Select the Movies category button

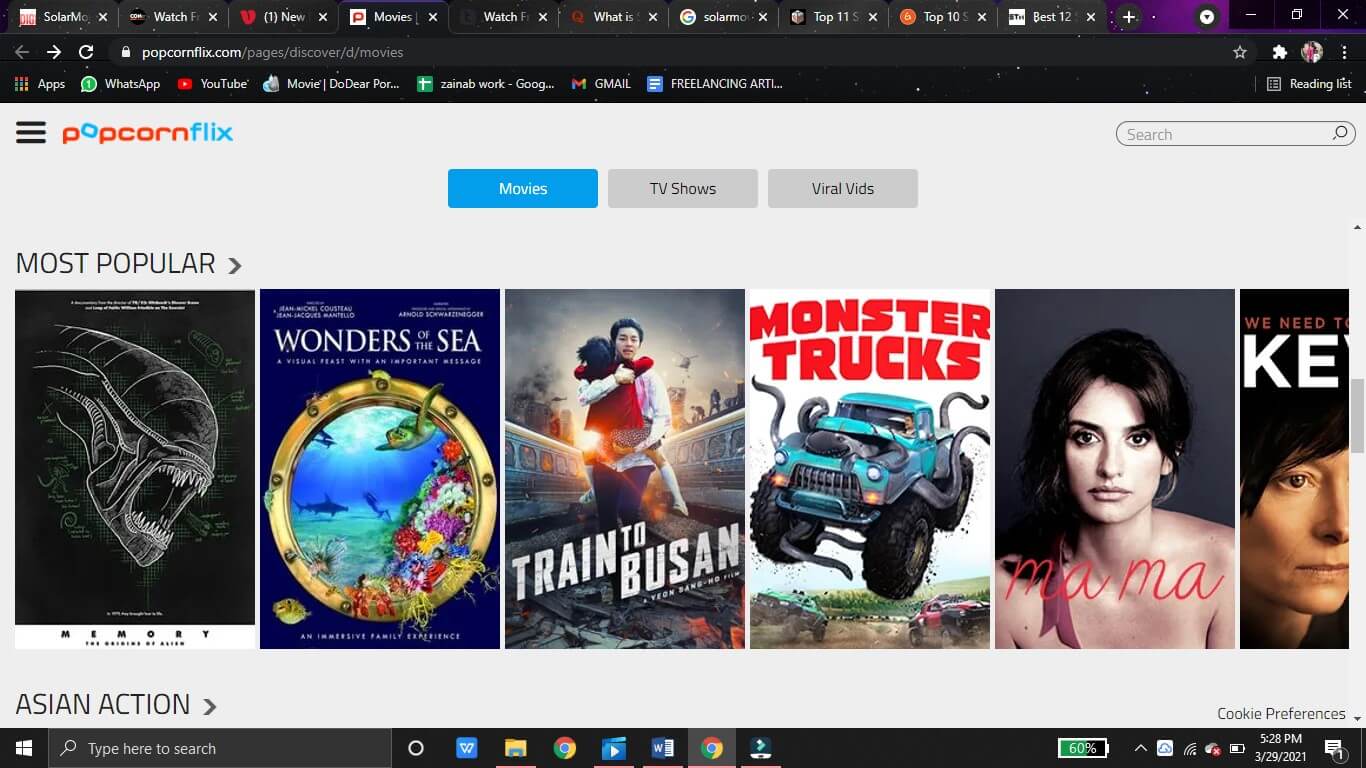(x=523, y=188)
